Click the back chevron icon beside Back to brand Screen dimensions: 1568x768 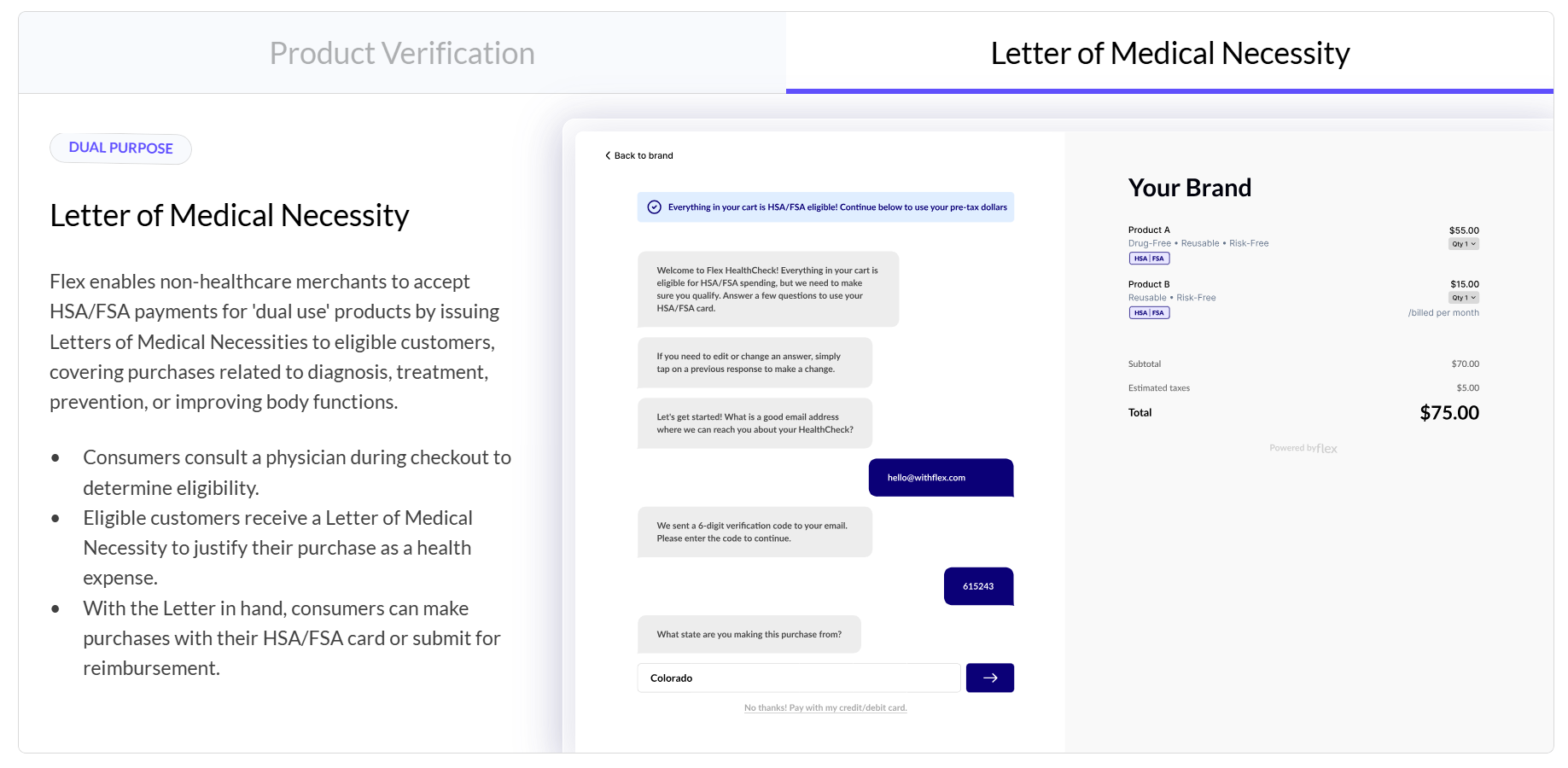click(608, 155)
